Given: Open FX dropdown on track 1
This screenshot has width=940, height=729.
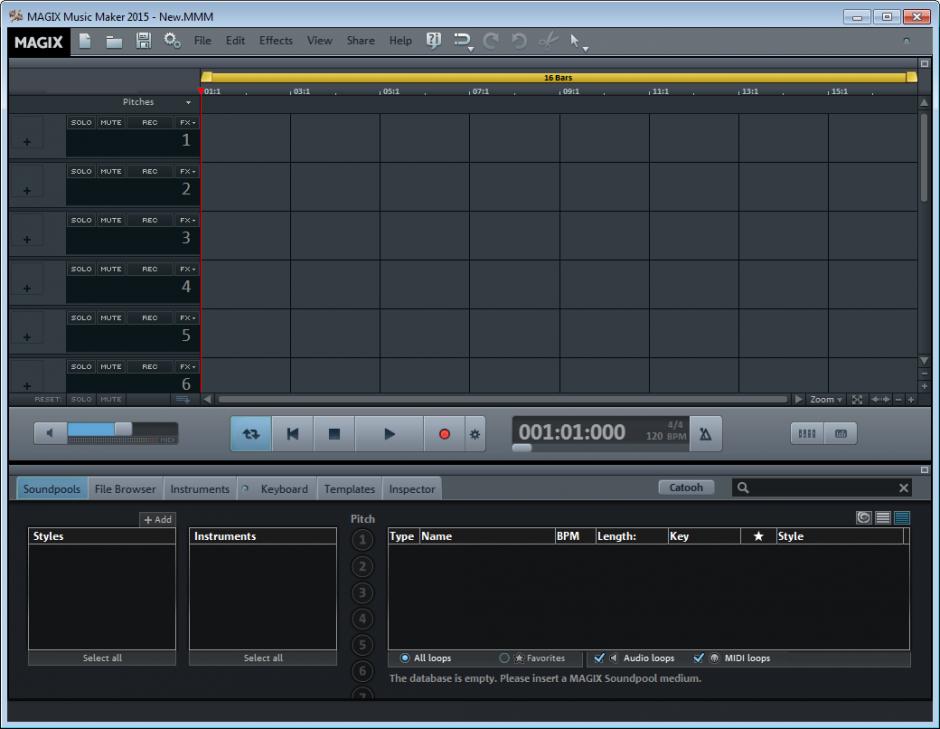Looking at the screenshot, I should (188, 122).
